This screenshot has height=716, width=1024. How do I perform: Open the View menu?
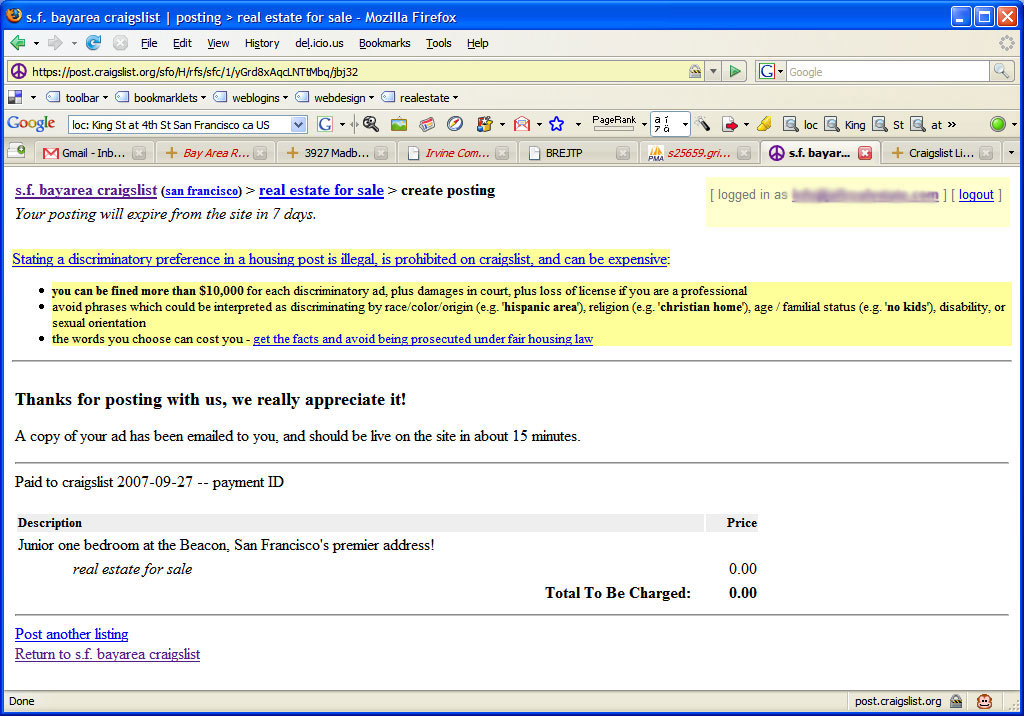click(x=218, y=43)
